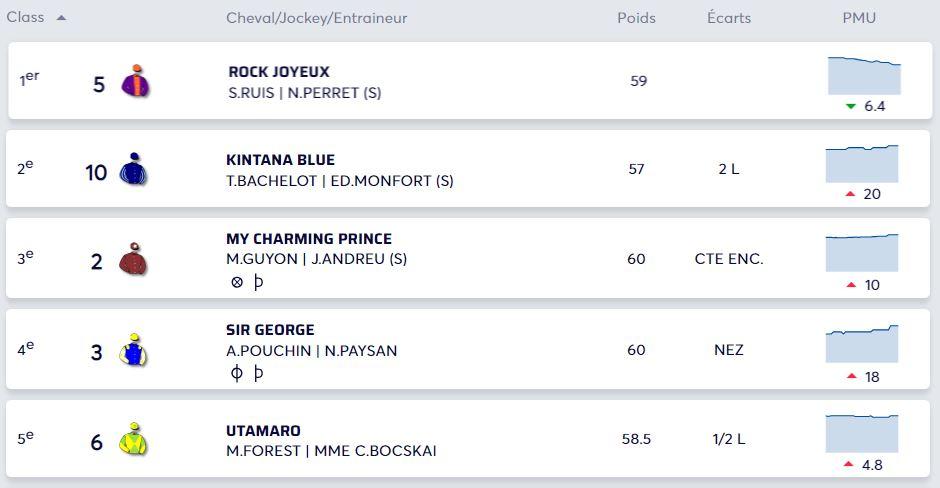Open the KINTANA BLUE horse link
This screenshot has width=940, height=488.
pos(280,160)
